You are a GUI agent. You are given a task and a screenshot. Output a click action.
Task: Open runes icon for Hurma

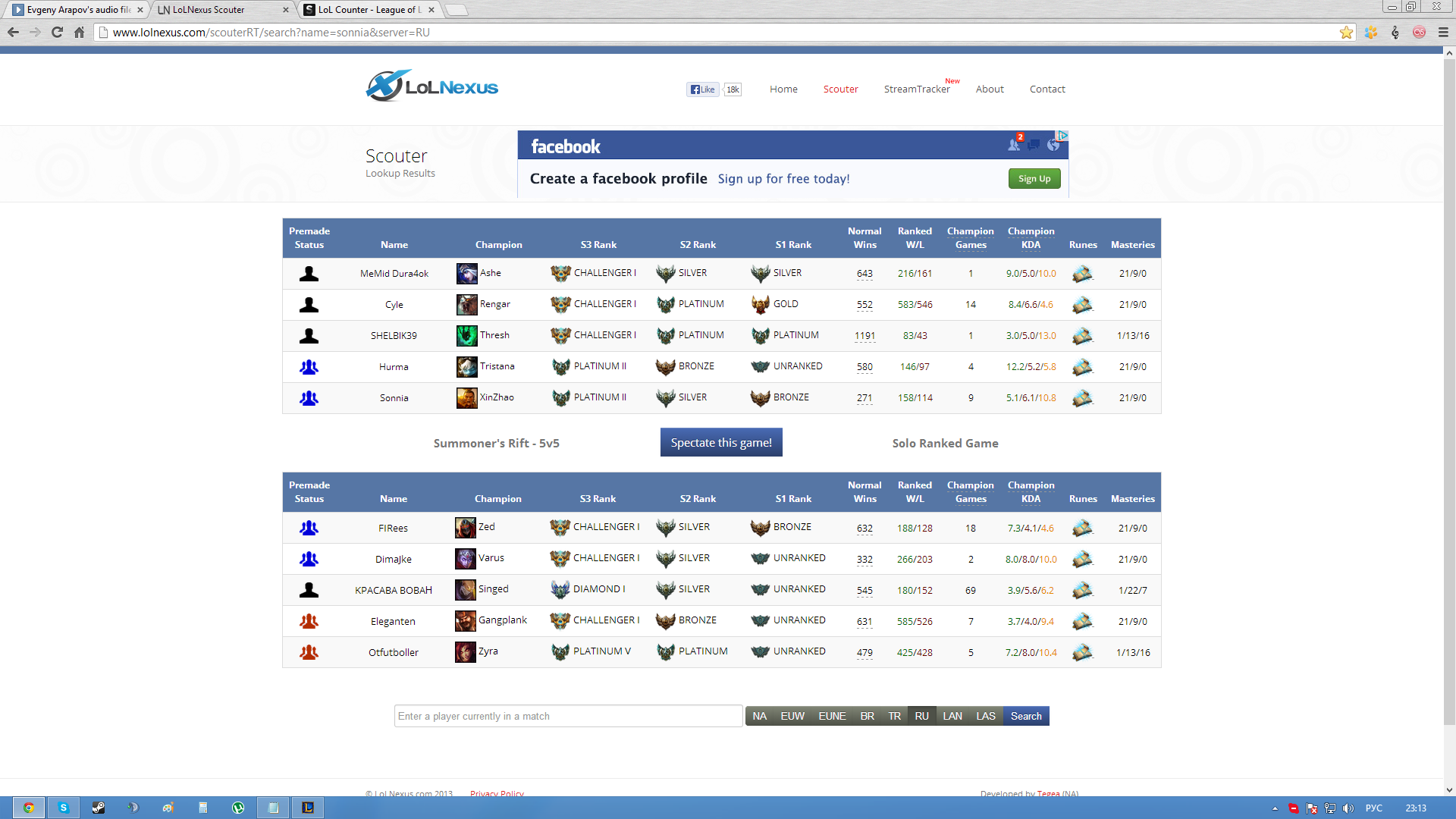[x=1082, y=367]
